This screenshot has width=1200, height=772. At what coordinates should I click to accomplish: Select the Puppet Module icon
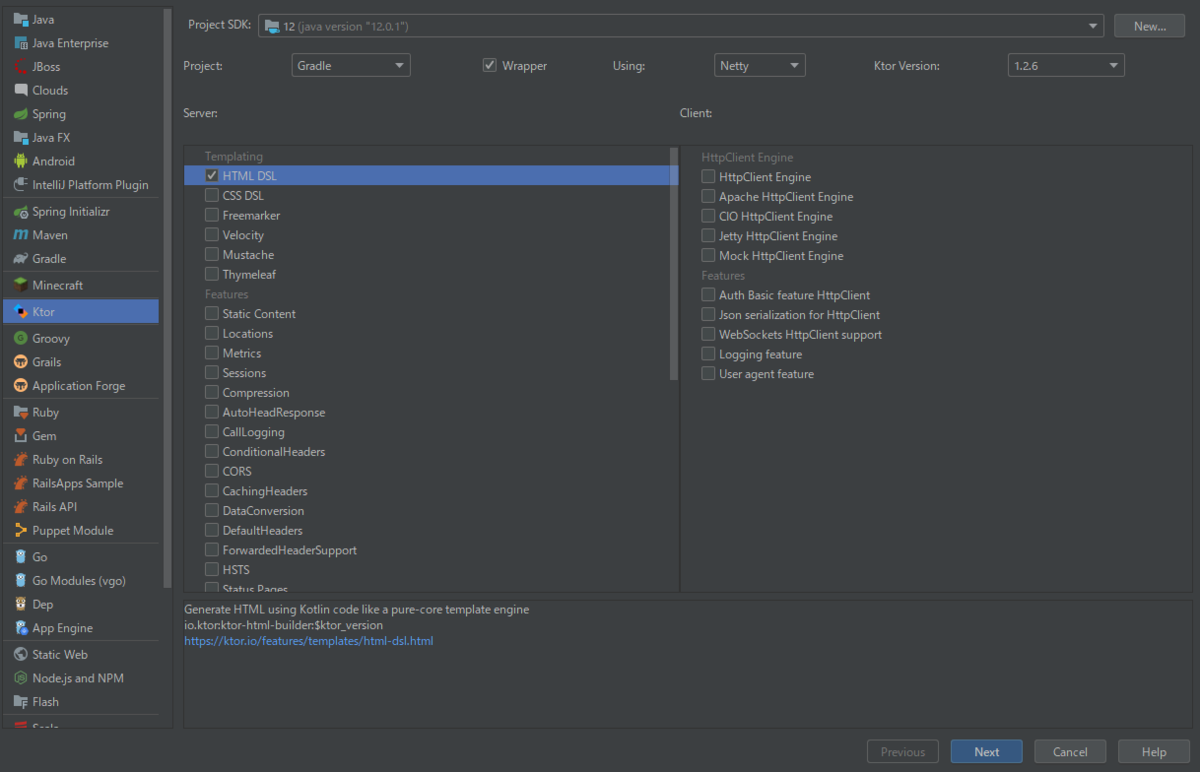point(21,530)
